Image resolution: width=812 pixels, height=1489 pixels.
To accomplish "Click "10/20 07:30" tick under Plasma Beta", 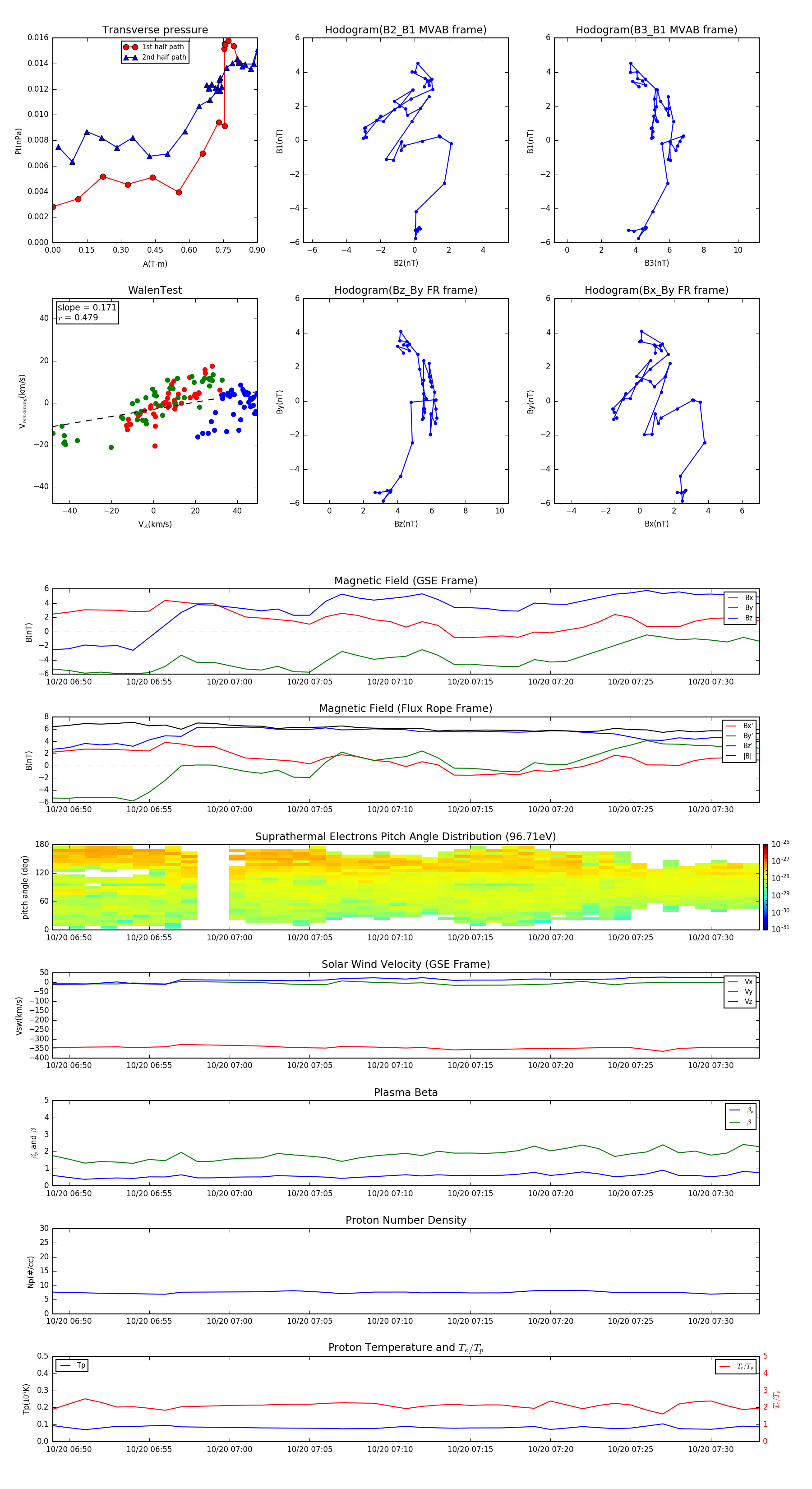I will (711, 1193).
